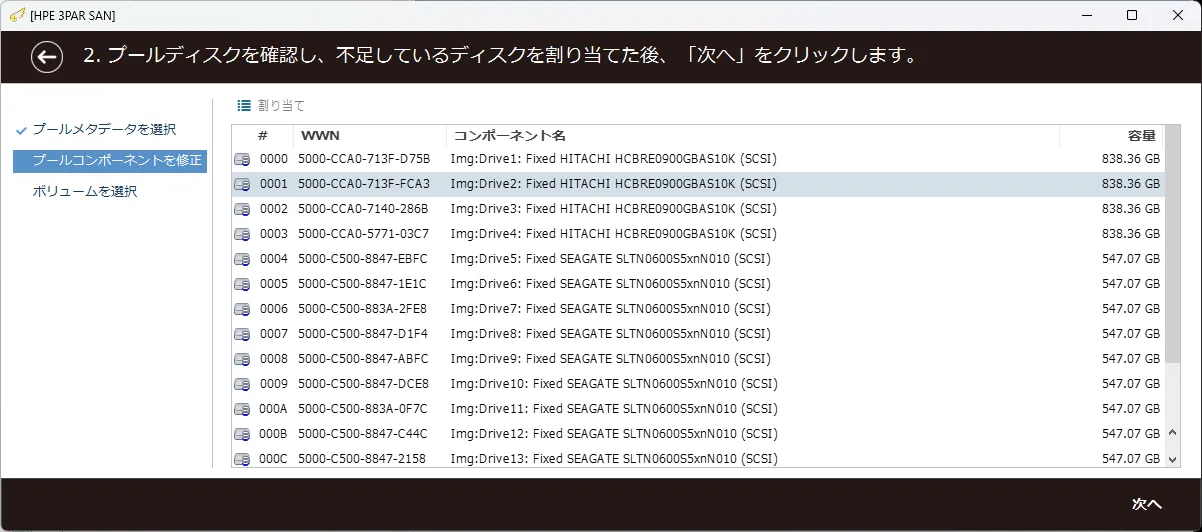Open プールメタデータを選択 step
The width and height of the screenshot is (1202, 532).
[x=104, y=129]
